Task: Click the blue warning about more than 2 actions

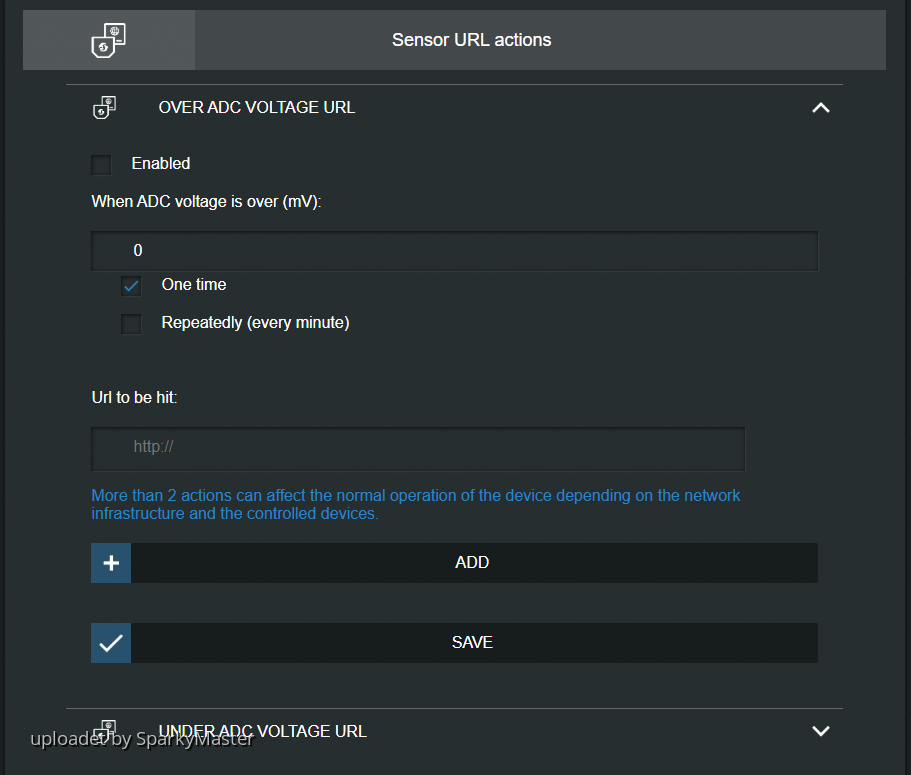Action: [416, 505]
